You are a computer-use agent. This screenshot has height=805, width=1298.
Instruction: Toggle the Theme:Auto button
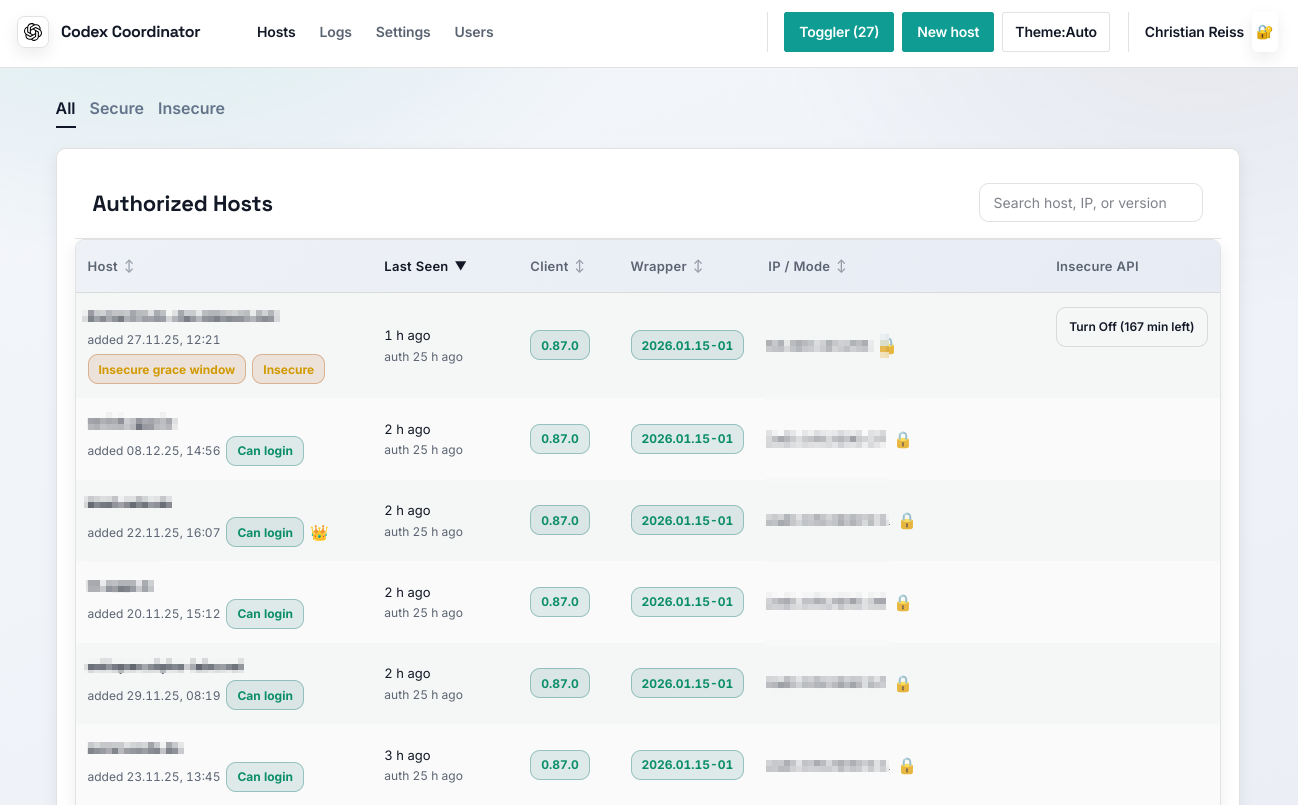click(x=1055, y=32)
